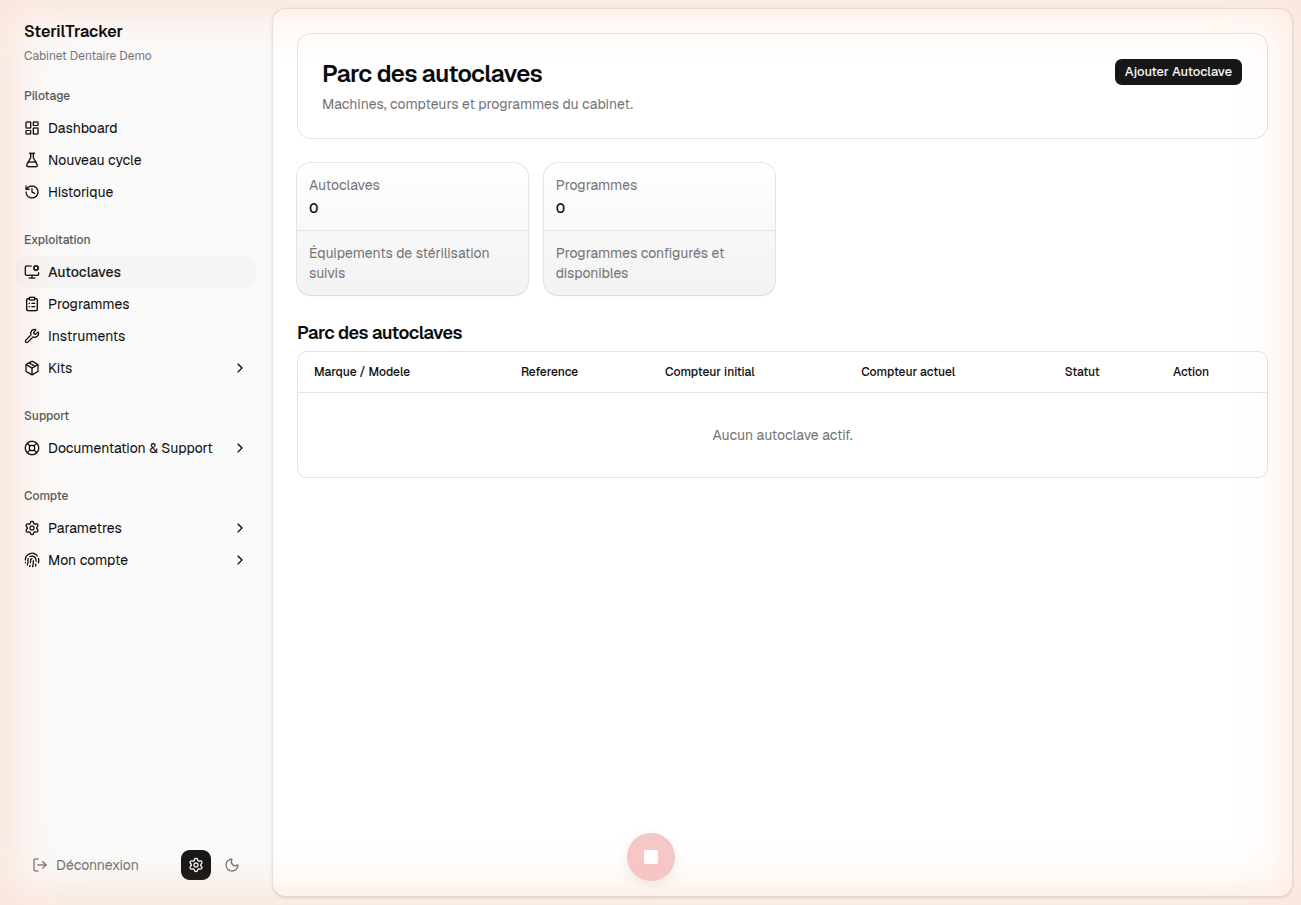1301x905 pixels.
Task: Click the Instruments wrench icon
Action: coord(32,336)
